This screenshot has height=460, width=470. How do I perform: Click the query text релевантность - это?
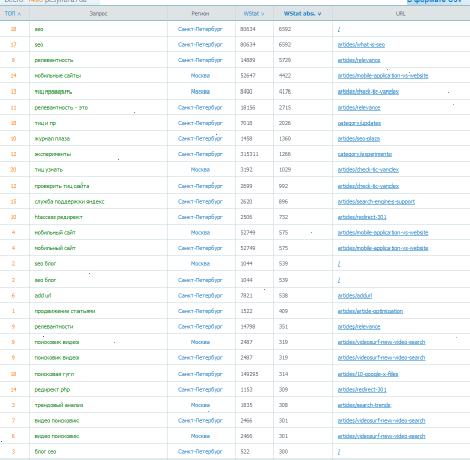pos(61,108)
